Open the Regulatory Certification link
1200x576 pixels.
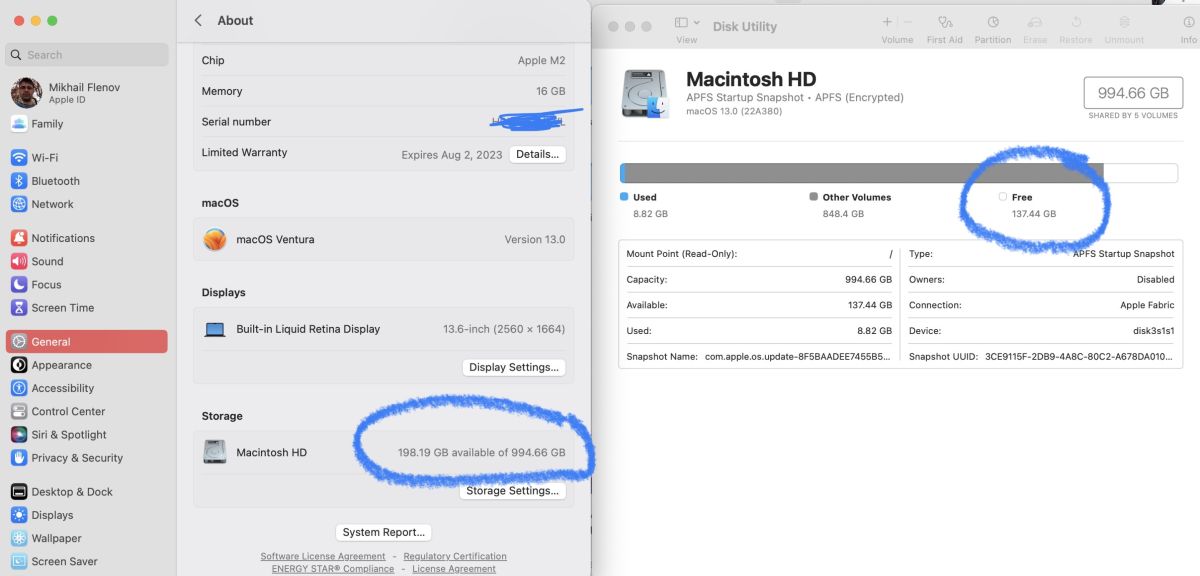[x=455, y=556]
